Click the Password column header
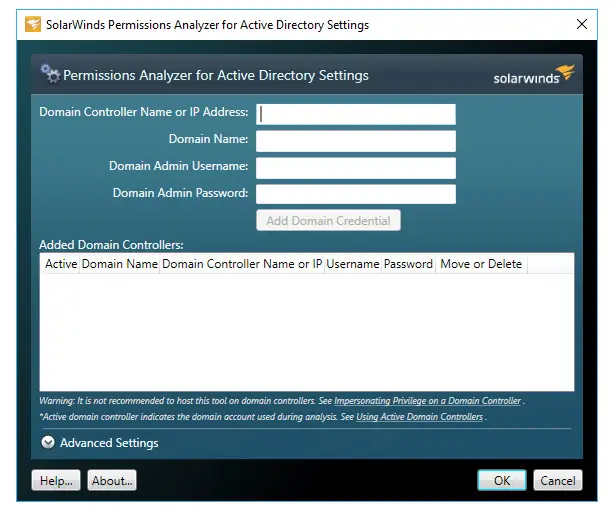 point(408,264)
